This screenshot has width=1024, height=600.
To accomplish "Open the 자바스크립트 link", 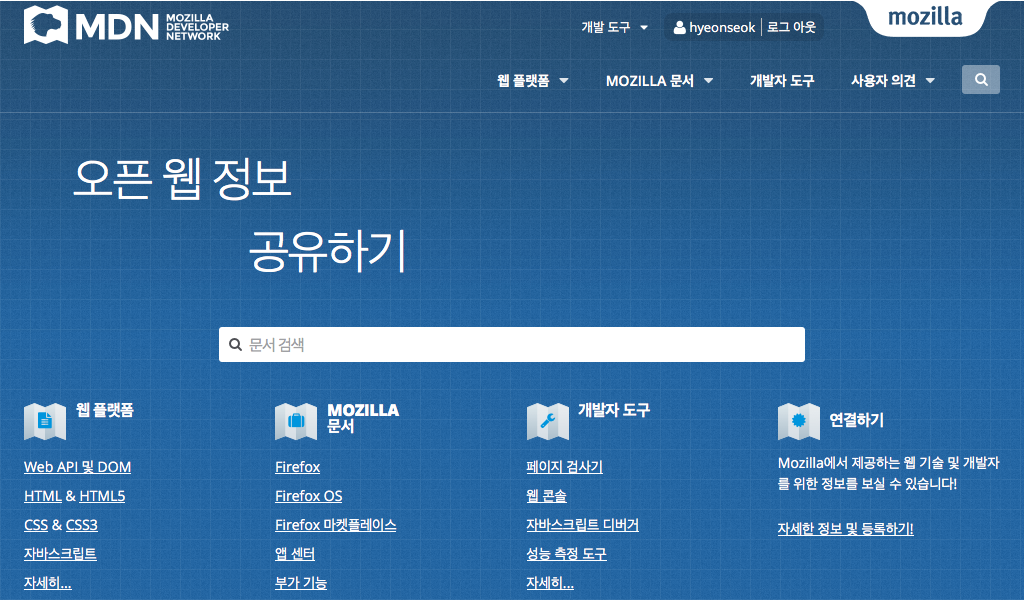I will coord(60,554).
